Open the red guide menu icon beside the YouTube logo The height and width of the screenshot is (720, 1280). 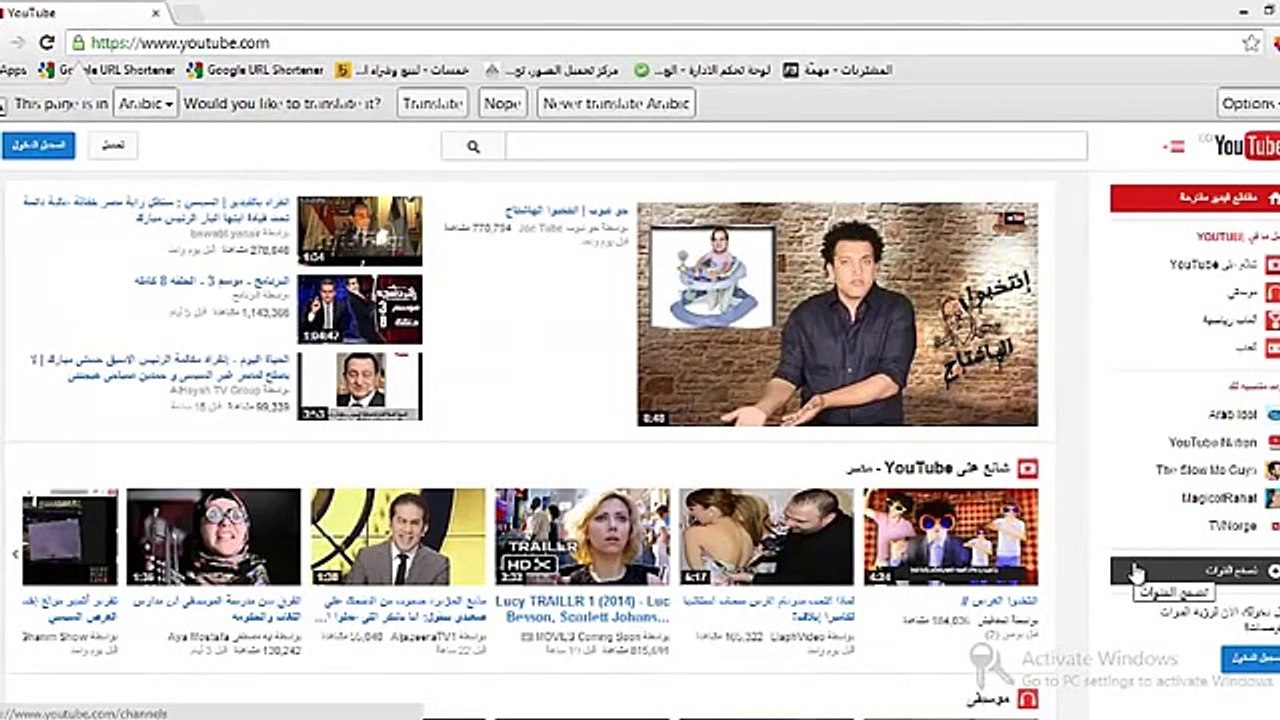pyautogui.click(x=1173, y=147)
